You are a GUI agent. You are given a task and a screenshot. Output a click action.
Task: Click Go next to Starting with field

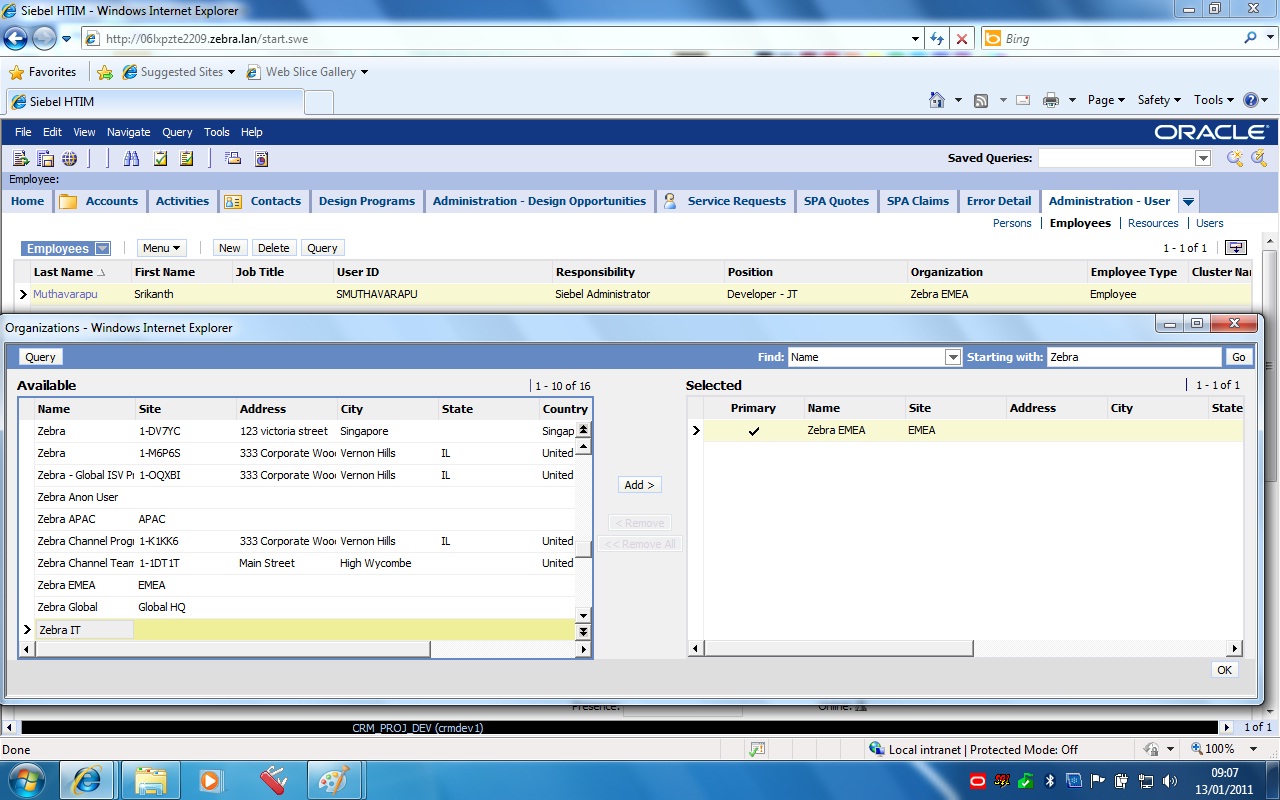pos(1238,356)
